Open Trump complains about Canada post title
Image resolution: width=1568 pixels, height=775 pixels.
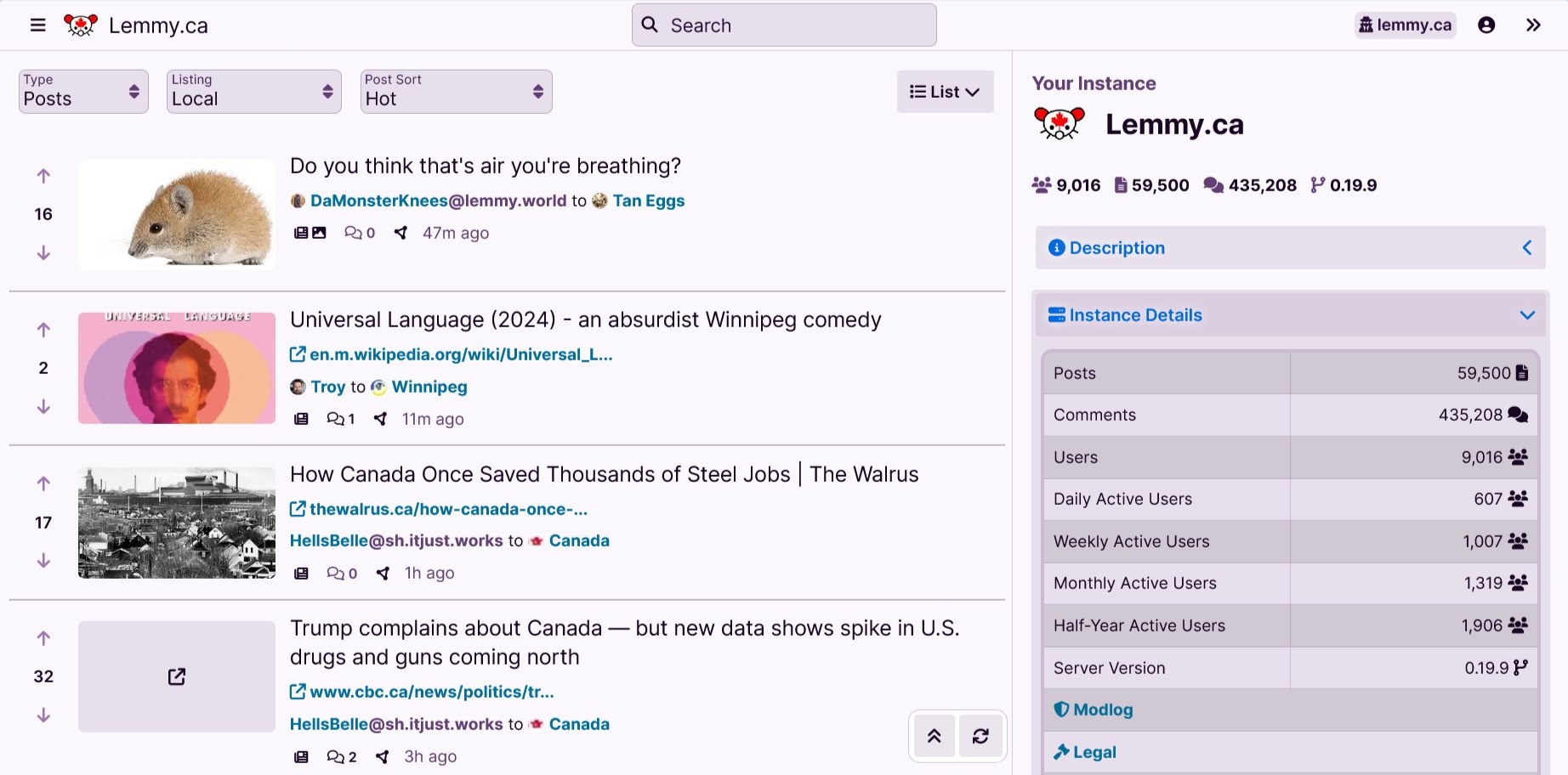(625, 642)
